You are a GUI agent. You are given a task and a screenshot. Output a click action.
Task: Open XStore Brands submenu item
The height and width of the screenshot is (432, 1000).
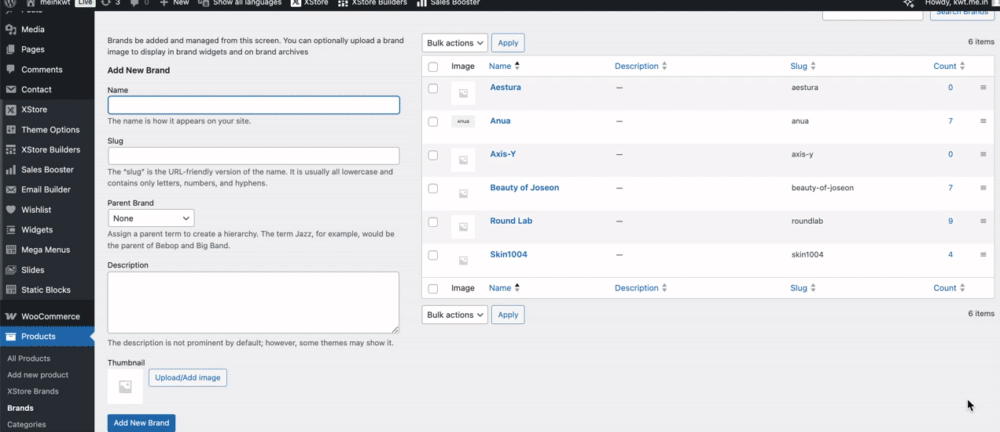tap(33, 391)
